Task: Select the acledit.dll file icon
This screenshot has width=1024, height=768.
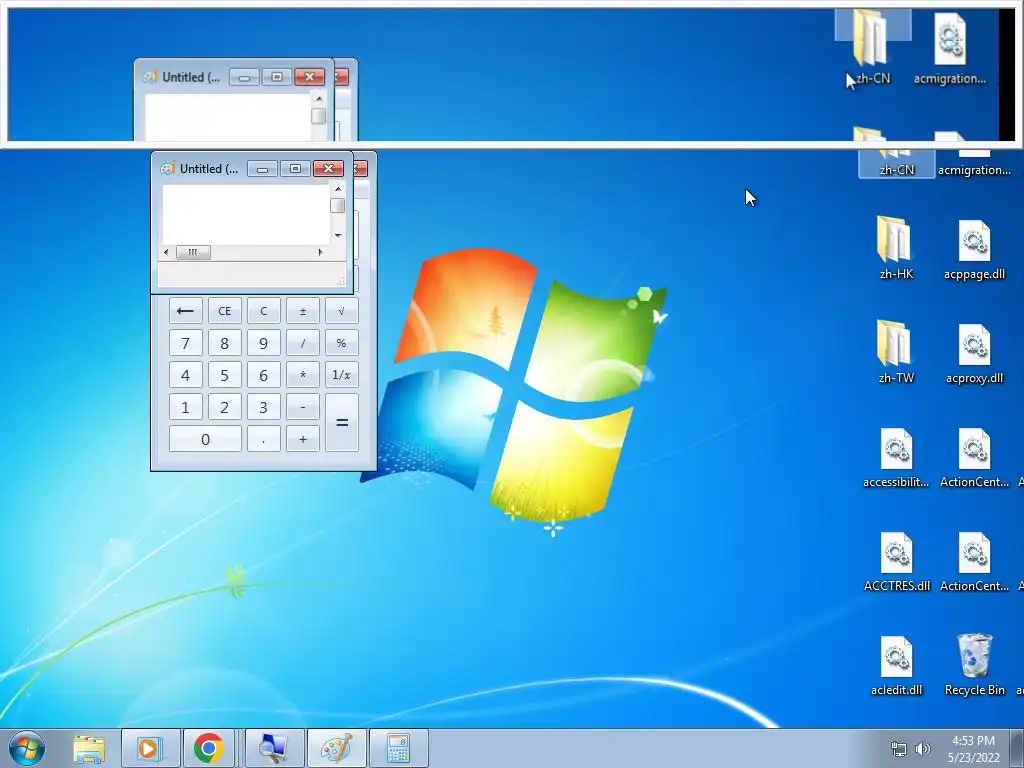Action: click(896, 665)
